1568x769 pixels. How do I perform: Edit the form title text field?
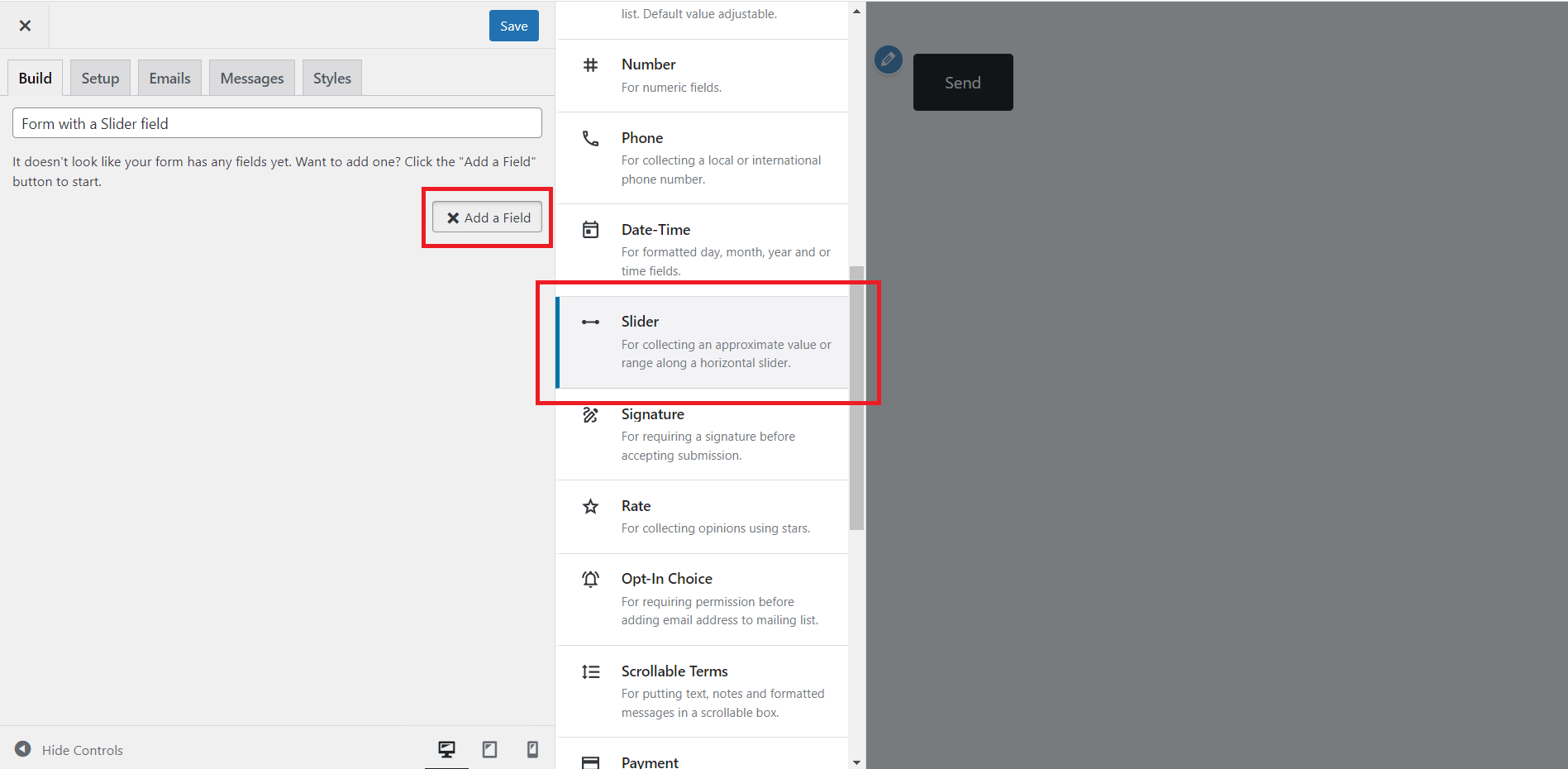tap(276, 122)
